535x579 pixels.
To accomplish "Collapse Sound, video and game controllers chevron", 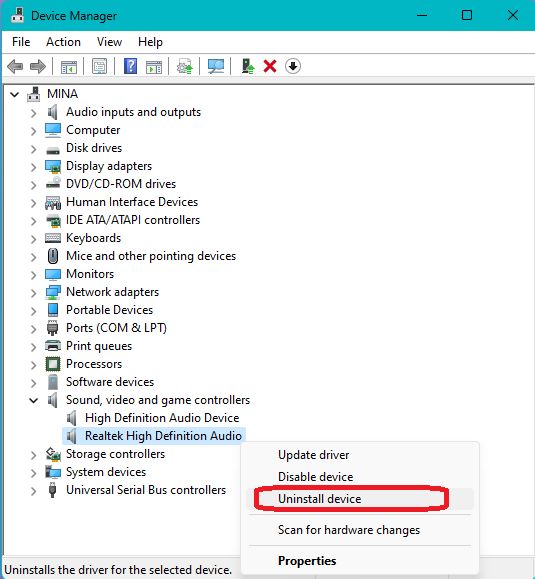I will tap(33, 400).
